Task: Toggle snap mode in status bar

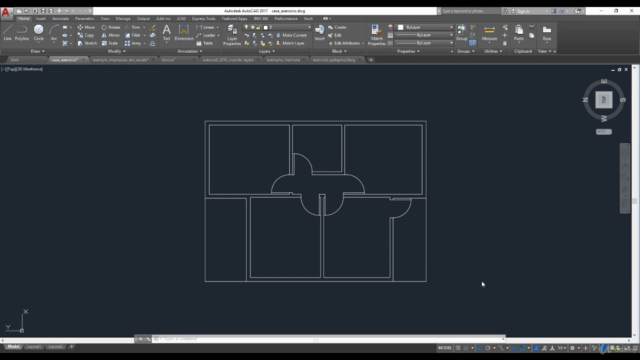Action: (465, 348)
